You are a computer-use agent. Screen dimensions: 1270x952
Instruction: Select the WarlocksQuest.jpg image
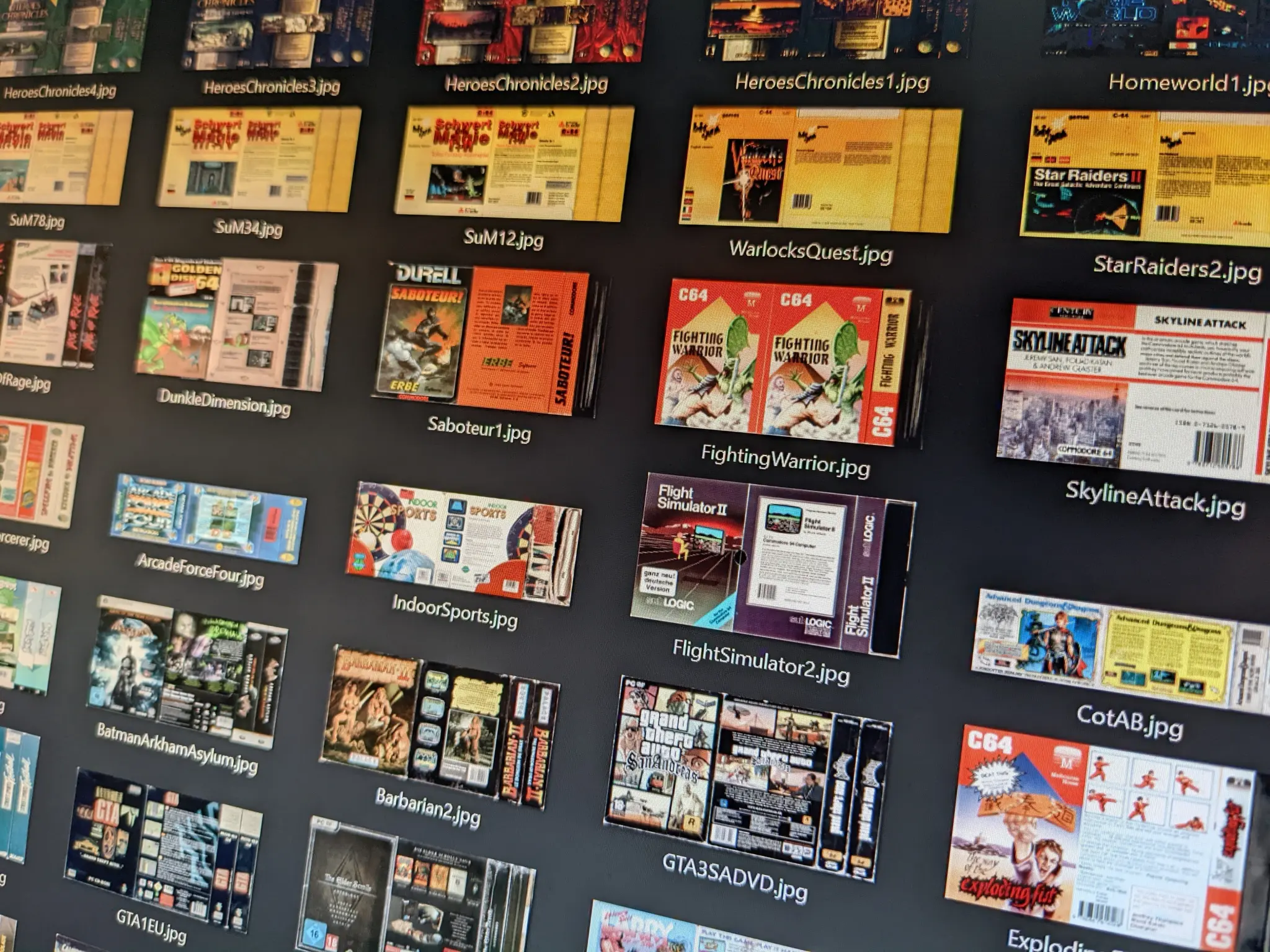coord(820,169)
